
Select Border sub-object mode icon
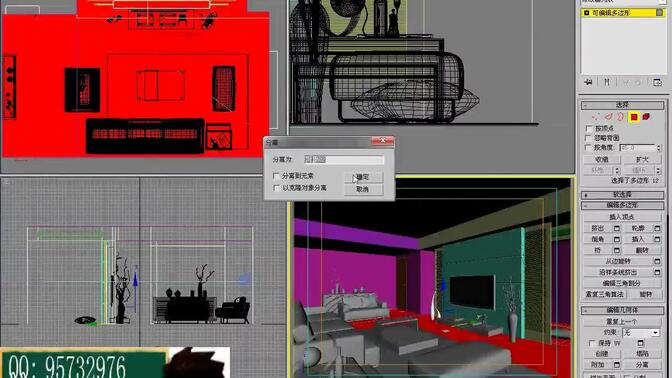[621, 117]
